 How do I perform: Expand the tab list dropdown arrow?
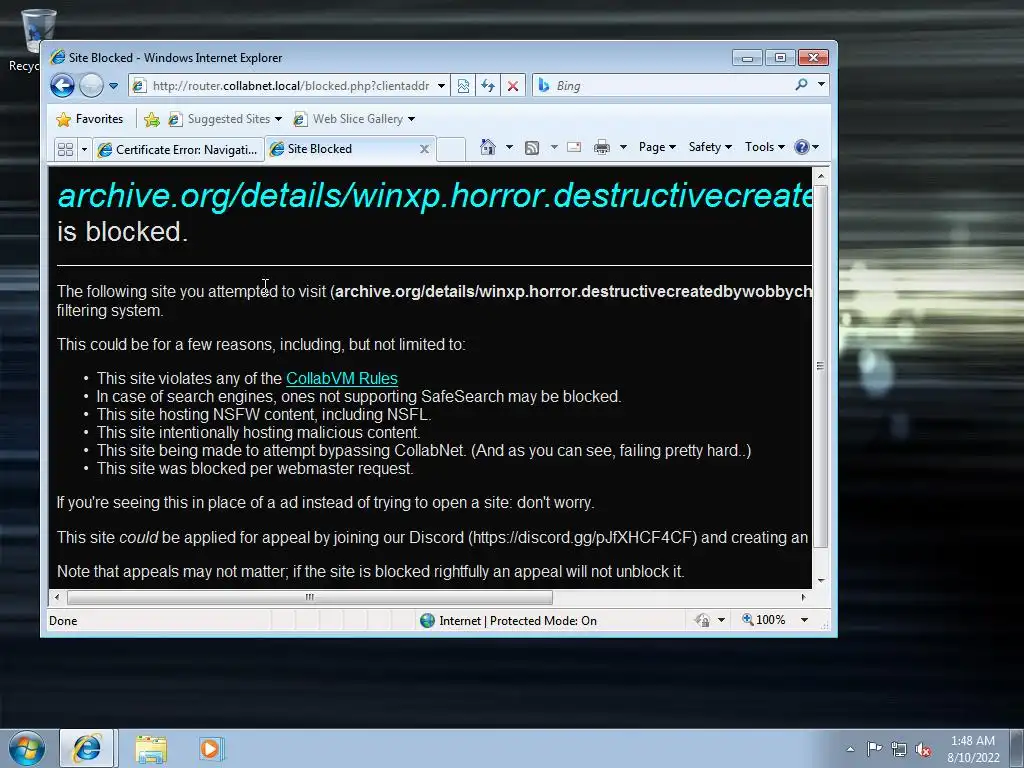coord(84,150)
